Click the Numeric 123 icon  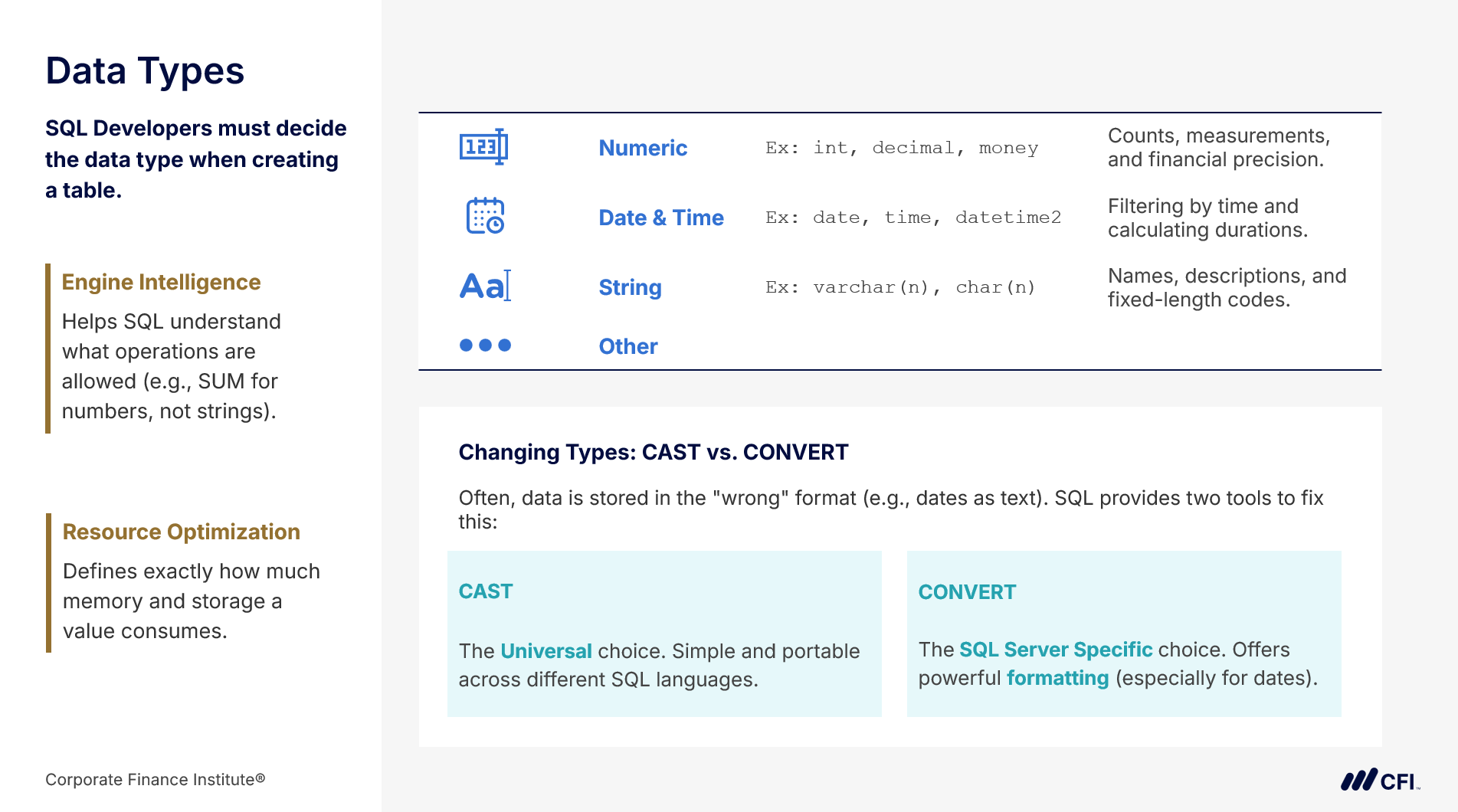pos(483,147)
